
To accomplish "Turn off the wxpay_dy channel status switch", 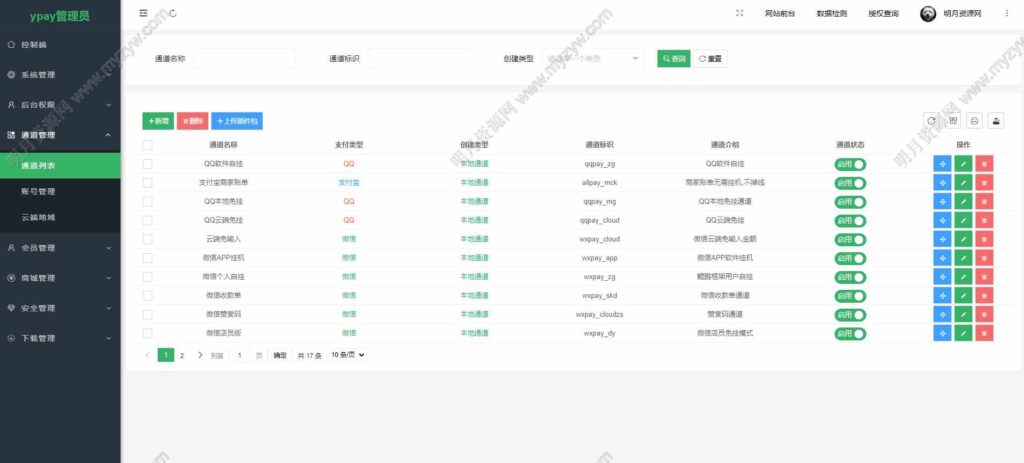I will point(850,333).
